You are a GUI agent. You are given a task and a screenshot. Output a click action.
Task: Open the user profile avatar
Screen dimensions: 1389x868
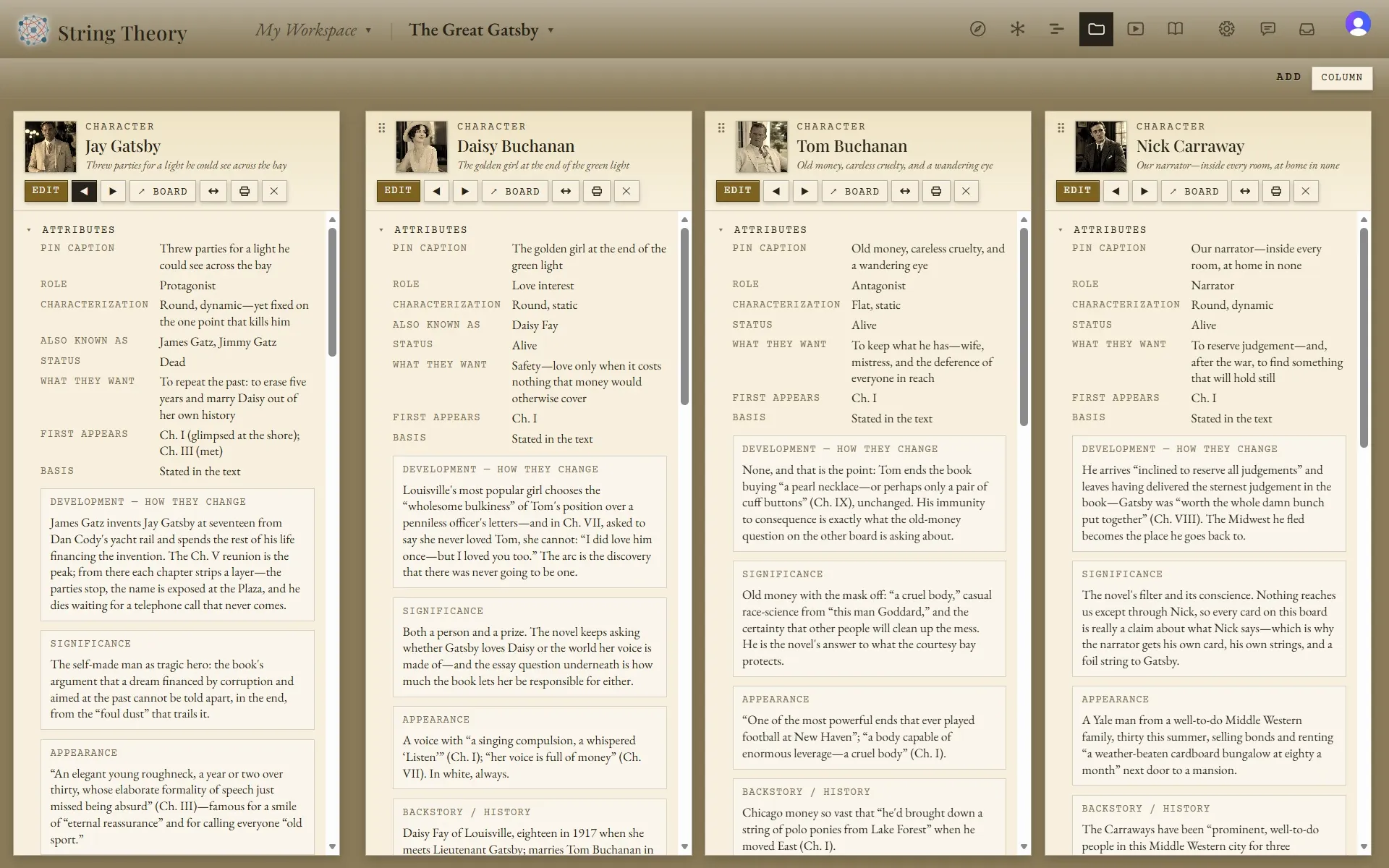coord(1358,24)
